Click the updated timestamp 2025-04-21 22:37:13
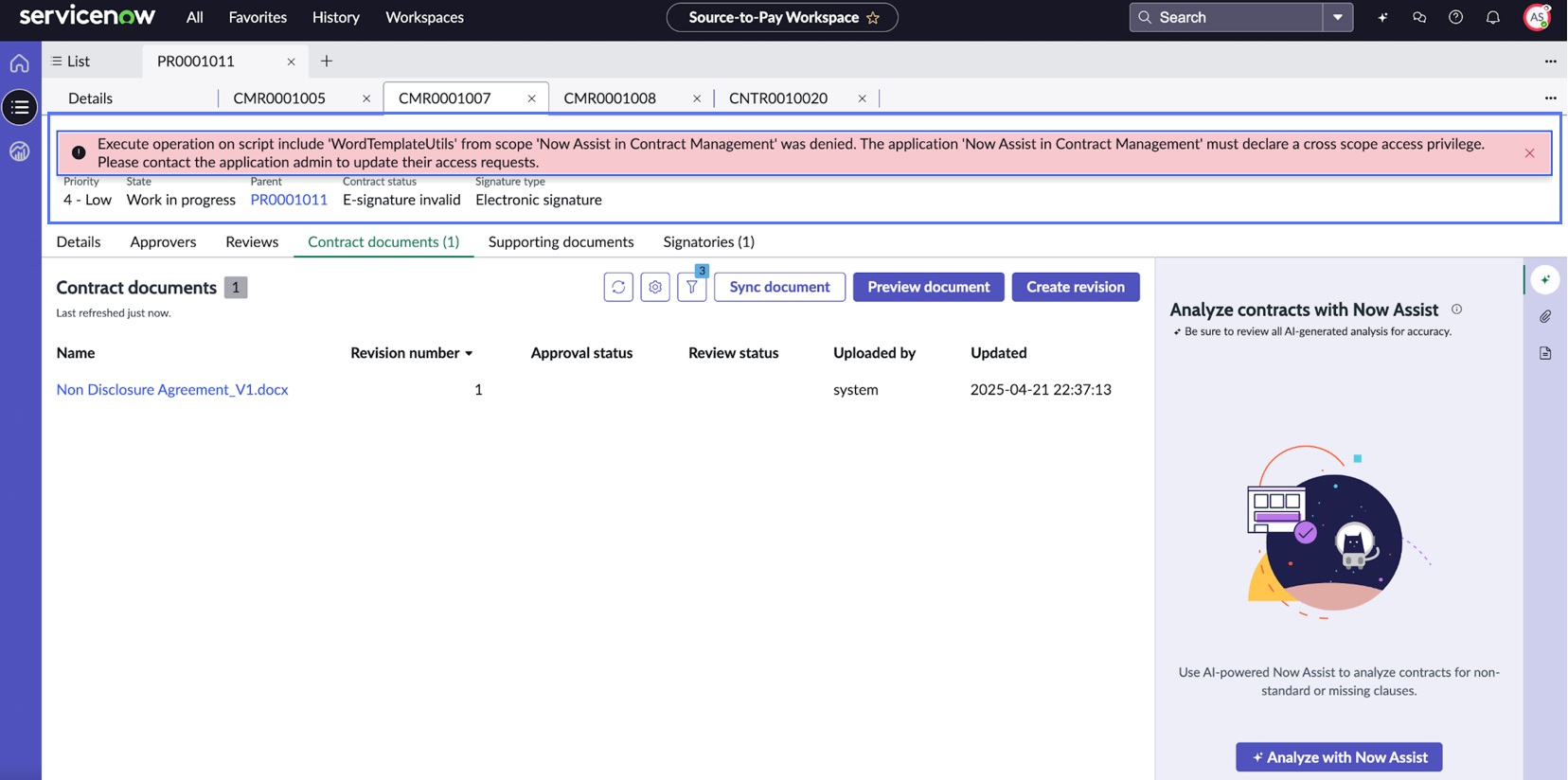Image resolution: width=1568 pixels, height=780 pixels. pos(1042,390)
